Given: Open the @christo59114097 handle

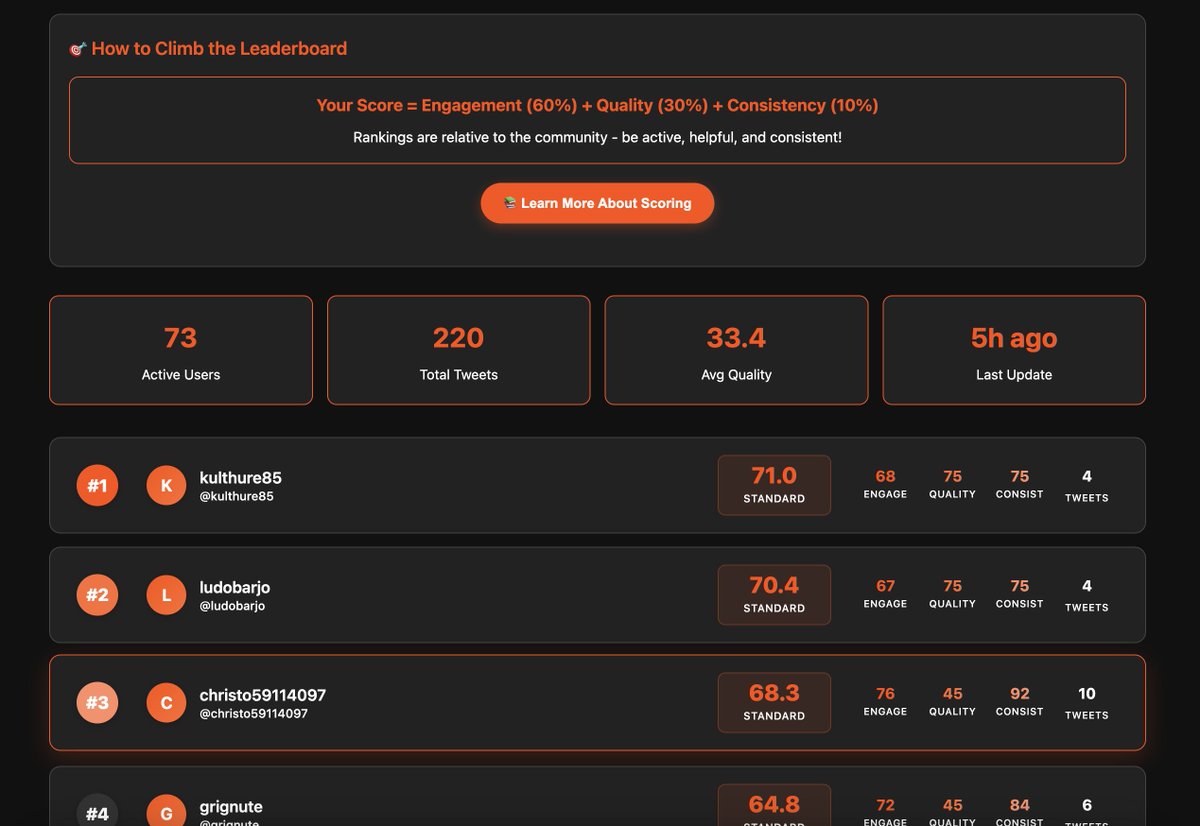Looking at the screenshot, I should tap(254, 714).
